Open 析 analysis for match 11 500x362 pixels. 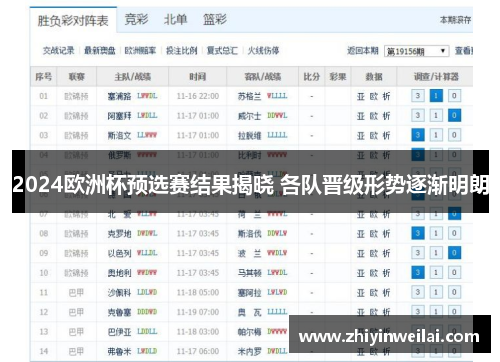point(386,293)
